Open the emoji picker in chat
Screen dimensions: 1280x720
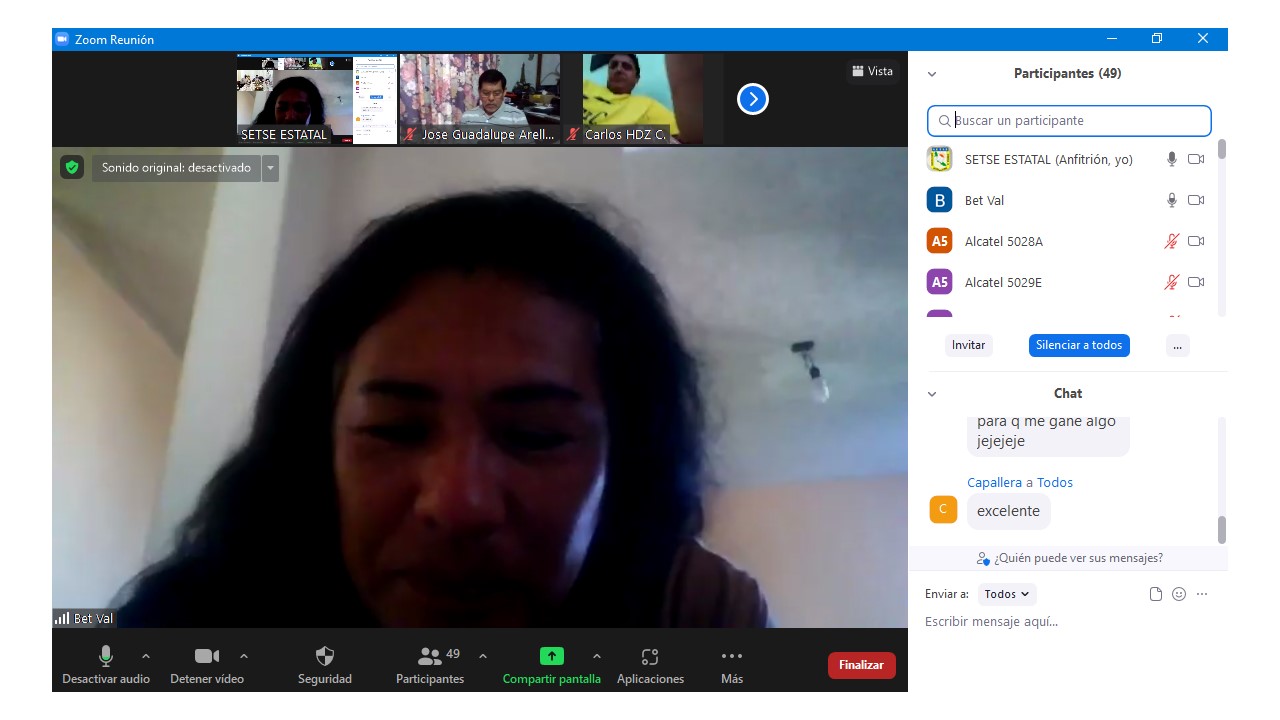tap(1179, 594)
